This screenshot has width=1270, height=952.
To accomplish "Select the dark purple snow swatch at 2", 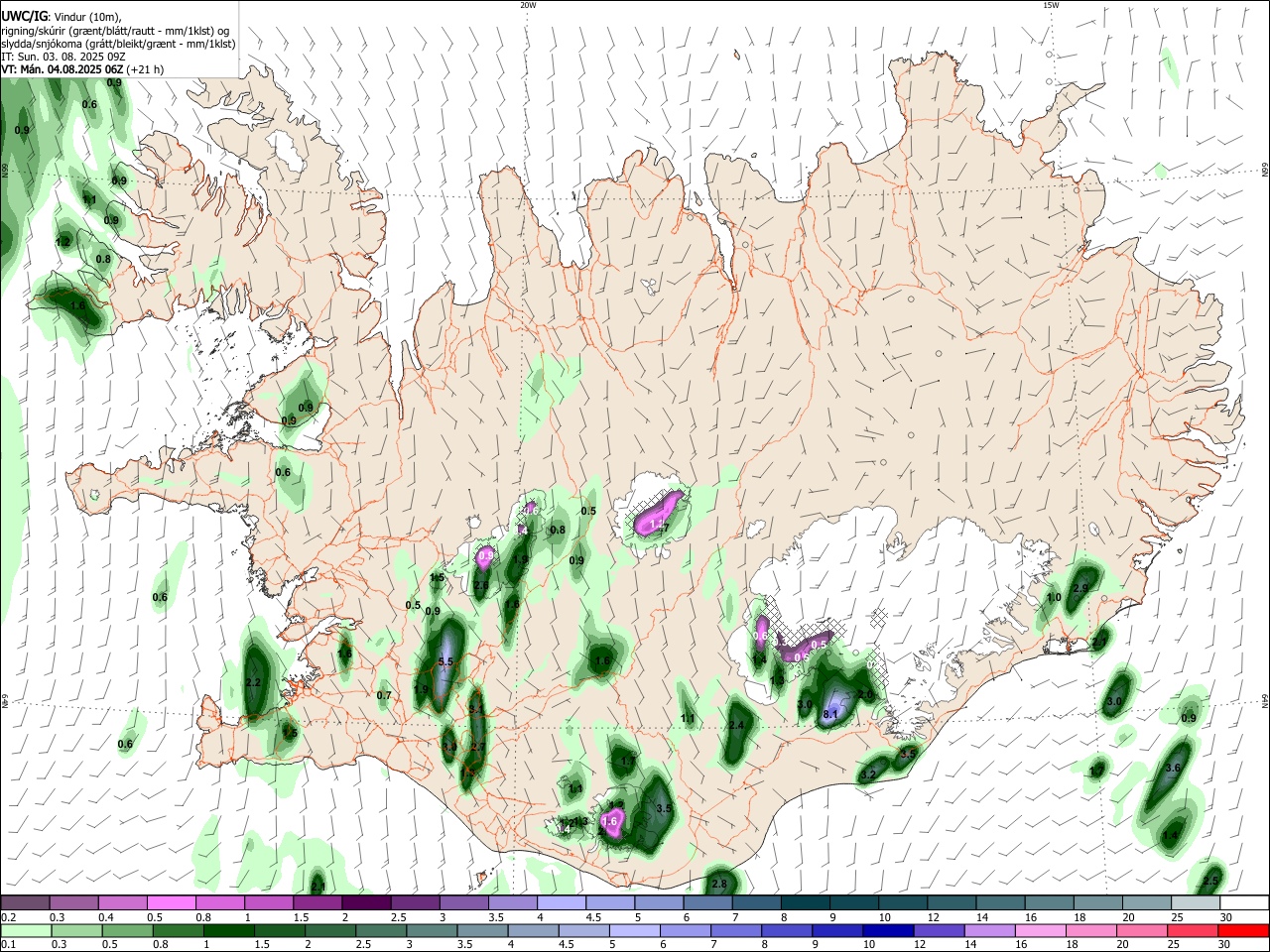I will click(x=366, y=902).
